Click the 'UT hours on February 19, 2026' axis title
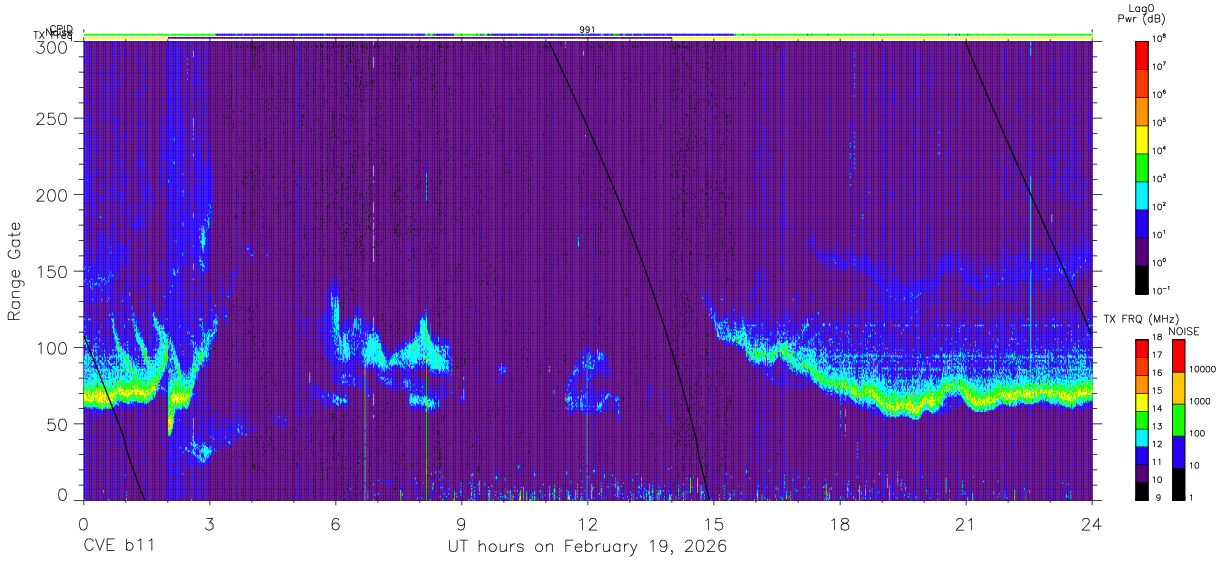 click(587, 548)
